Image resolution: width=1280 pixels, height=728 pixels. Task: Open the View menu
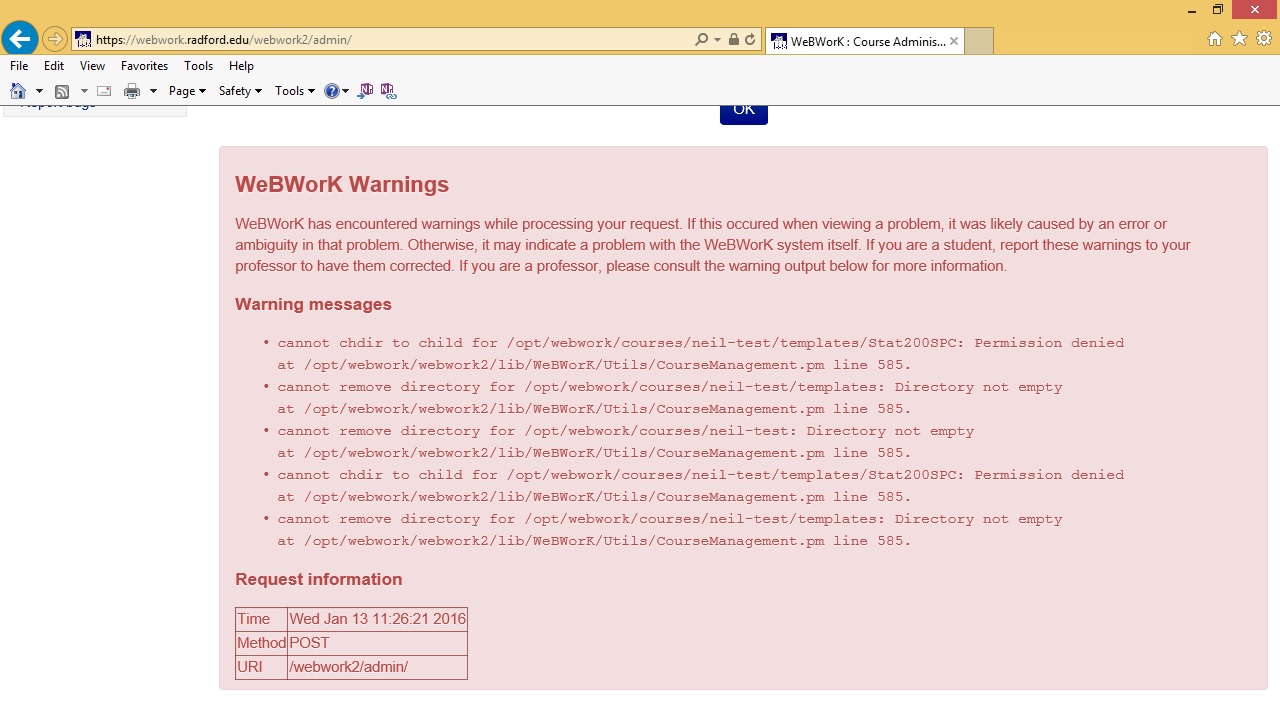tap(92, 66)
